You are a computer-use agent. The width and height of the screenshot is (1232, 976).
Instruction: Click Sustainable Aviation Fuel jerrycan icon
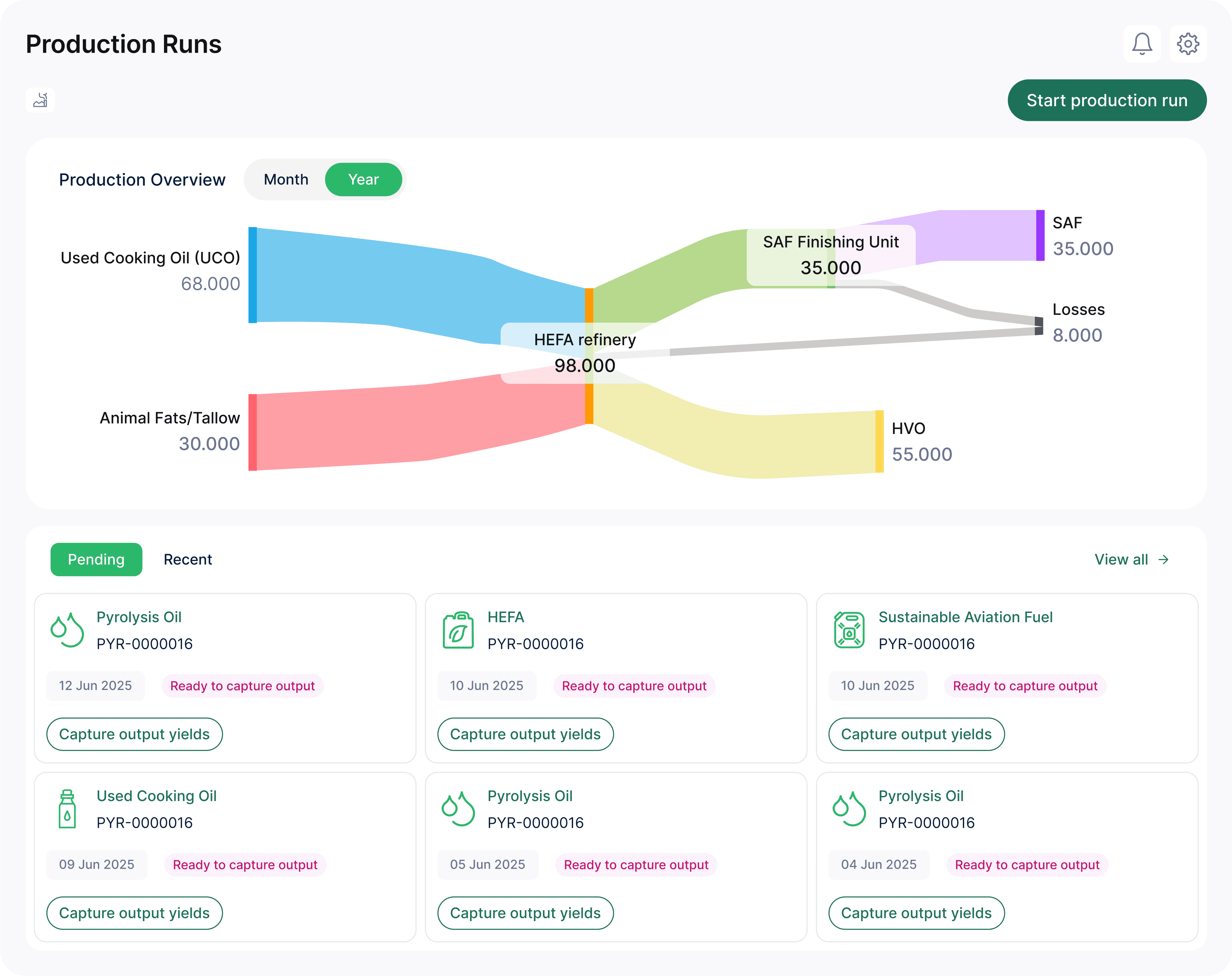[x=849, y=630]
